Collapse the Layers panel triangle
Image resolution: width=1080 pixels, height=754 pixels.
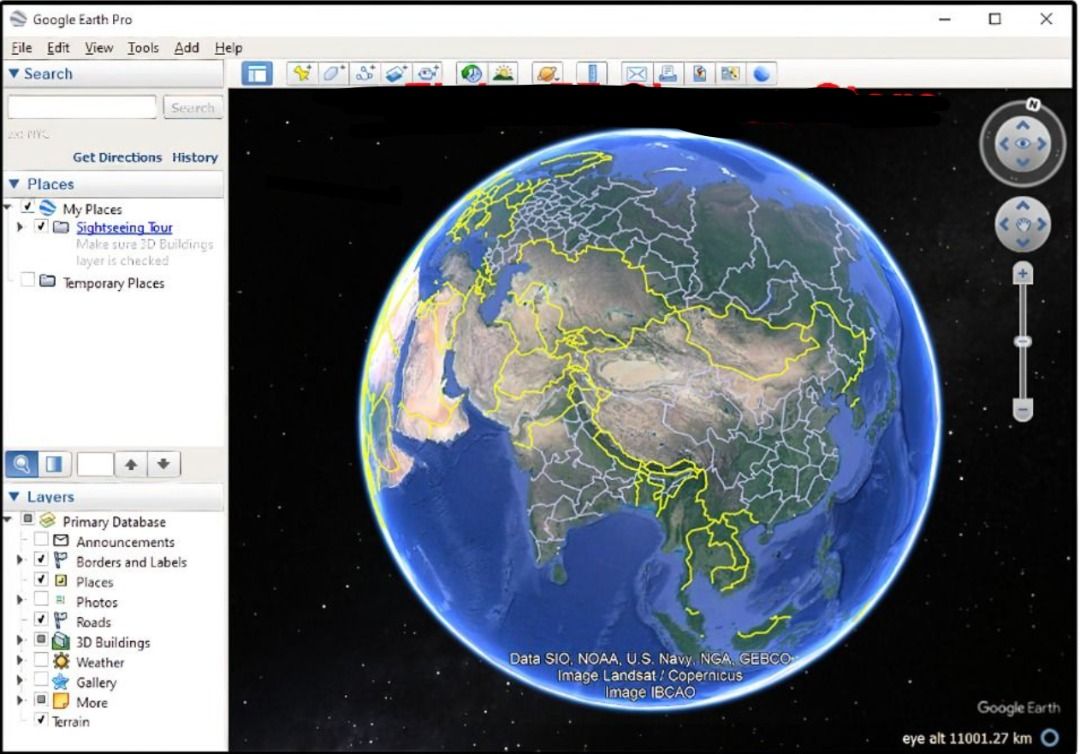pyautogui.click(x=13, y=496)
